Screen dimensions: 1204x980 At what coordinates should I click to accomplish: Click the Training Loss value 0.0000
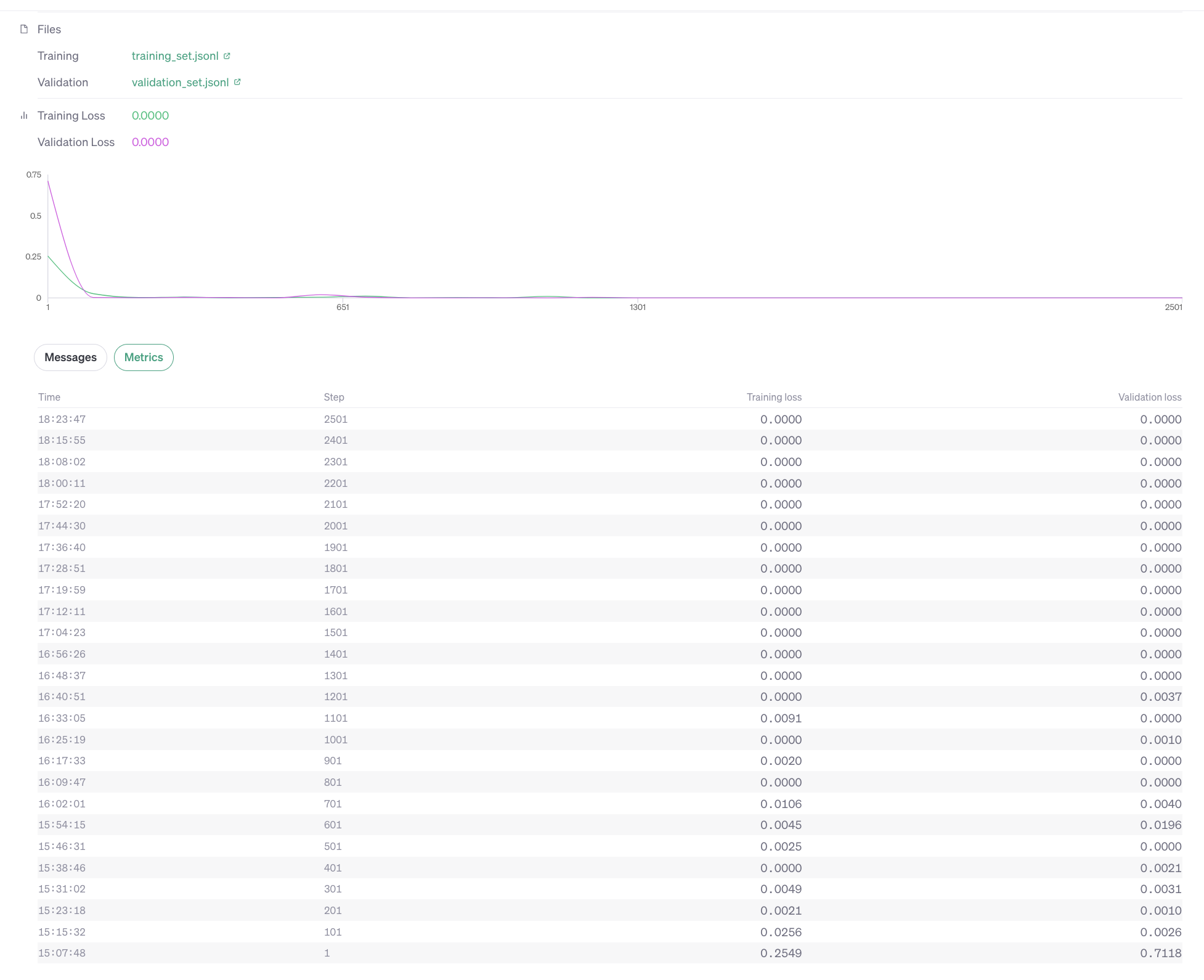150,116
